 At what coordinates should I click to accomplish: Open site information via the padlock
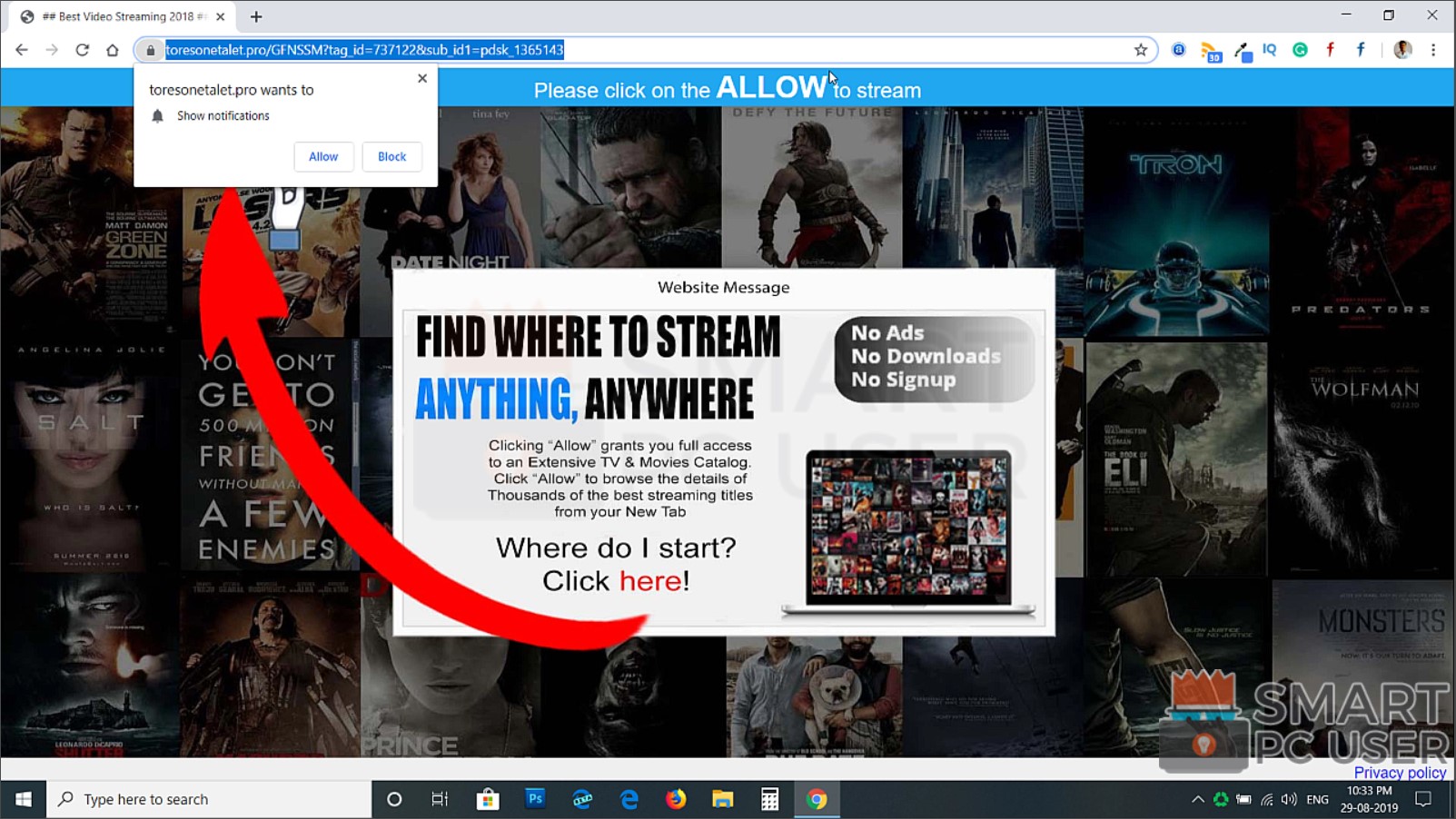coord(150,50)
